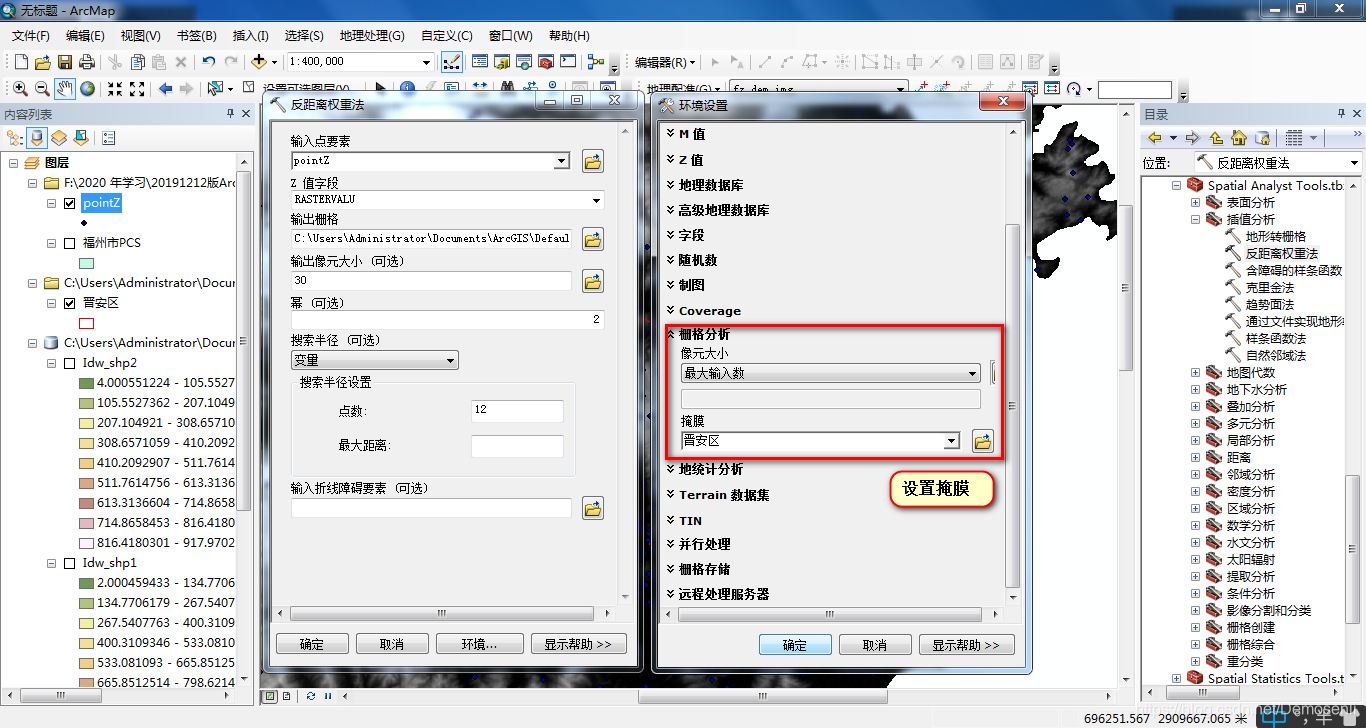
Task: Select the Pan hand tool
Action: [x=65, y=89]
